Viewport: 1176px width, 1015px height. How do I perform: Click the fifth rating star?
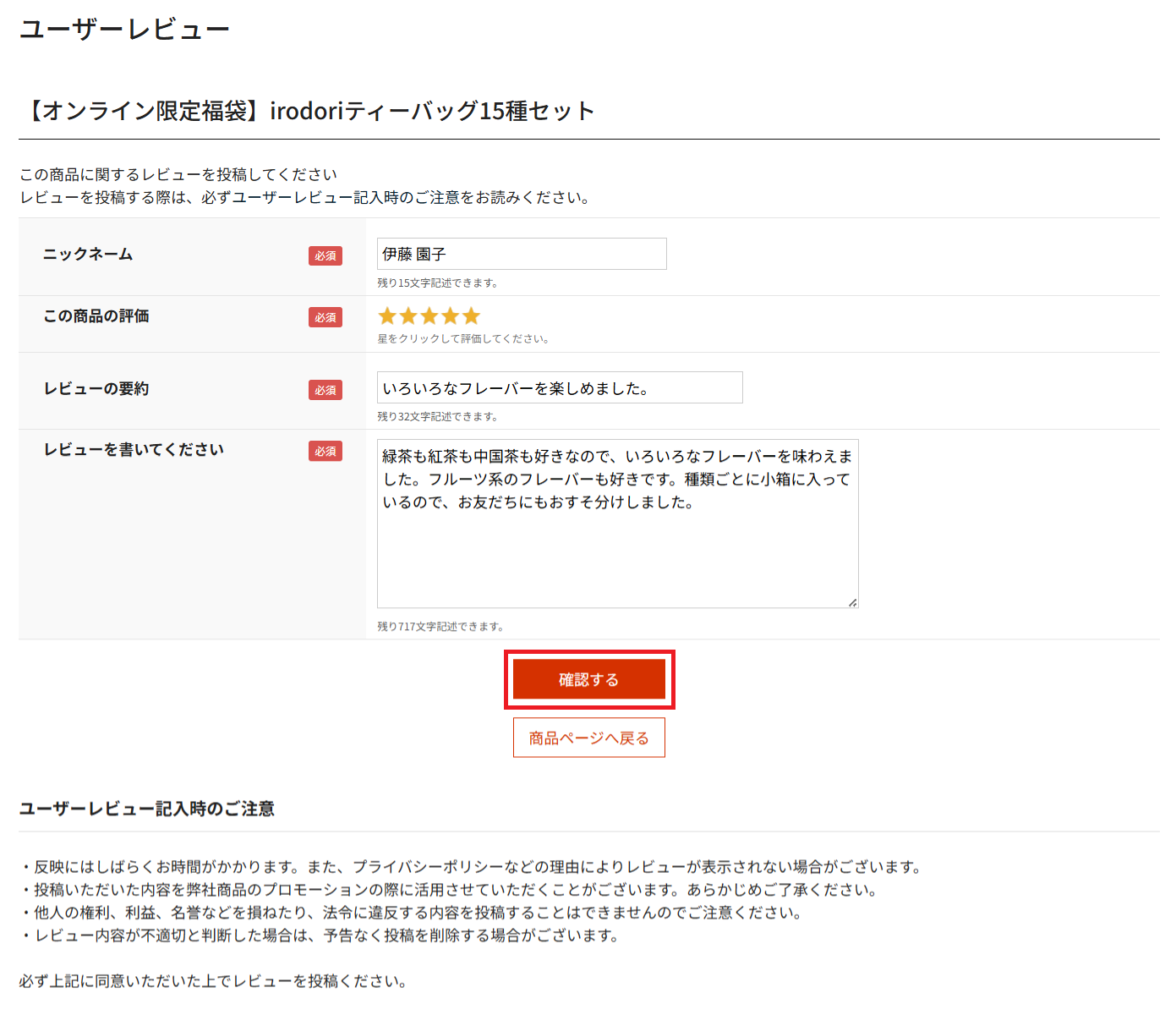click(x=472, y=316)
